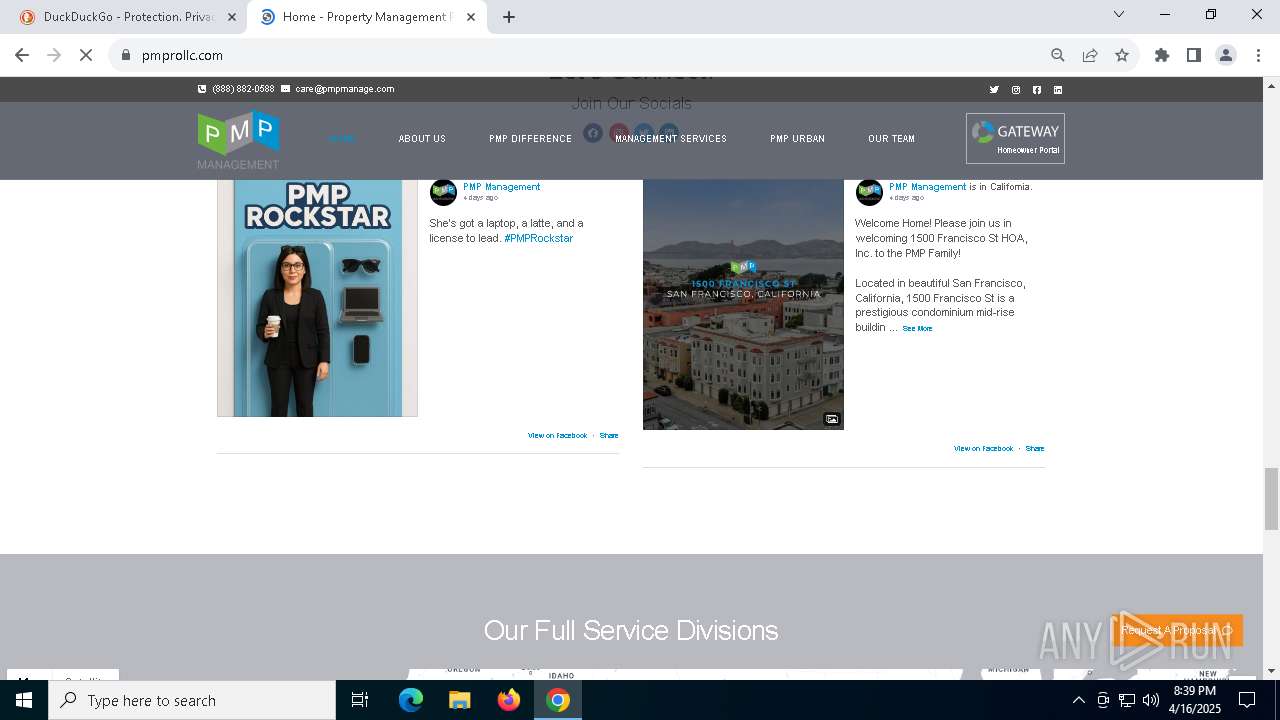Click PMP Management name on the California post

pyautogui.click(x=927, y=187)
